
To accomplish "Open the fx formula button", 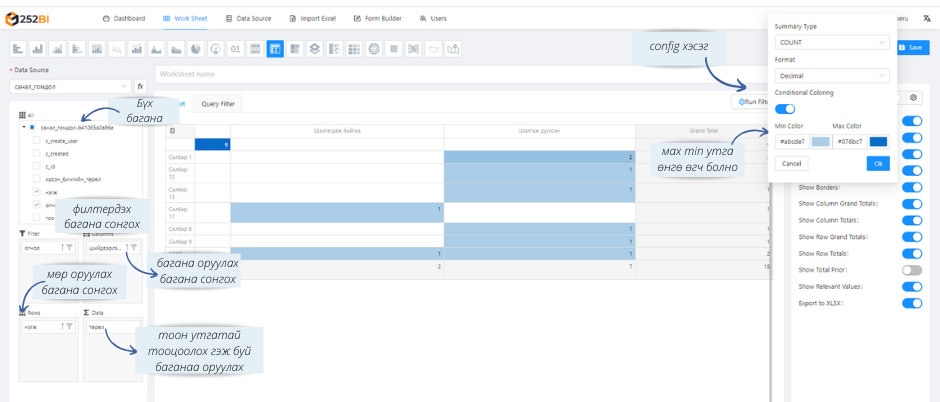I will click(x=140, y=87).
